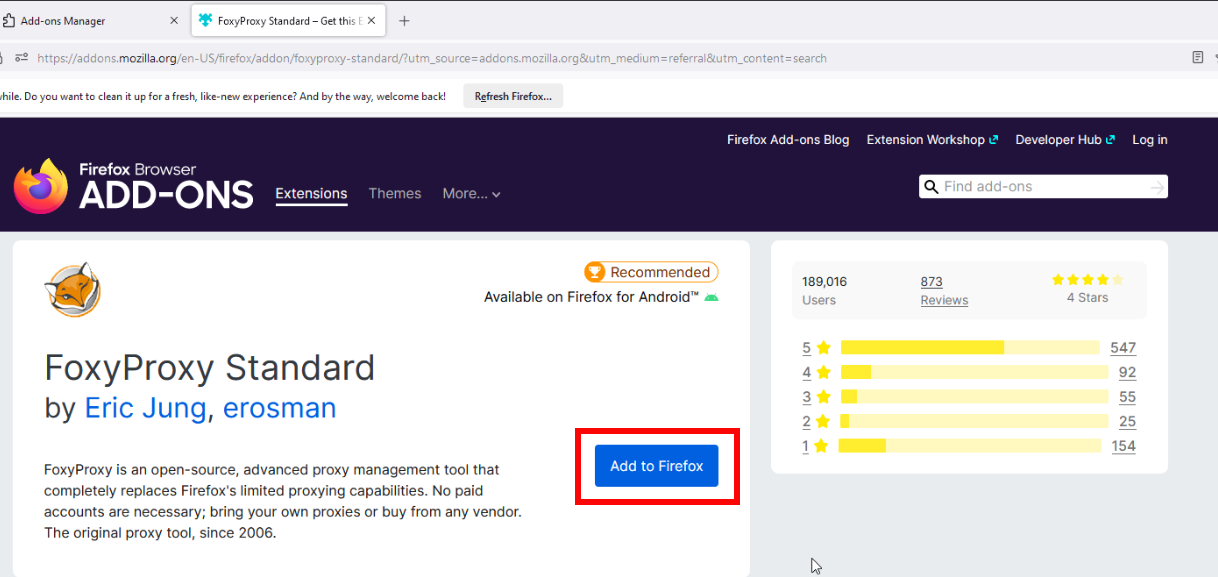Click the Firefox Browser Add-ons logo
This screenshot has width=1218, height=577.
coord(133,186)
